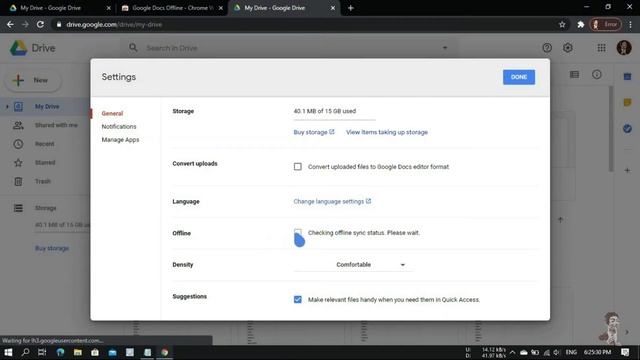Viewport: 640px width, 360px height.
Task: Click the New button in Drive
Action: [33, 80]
